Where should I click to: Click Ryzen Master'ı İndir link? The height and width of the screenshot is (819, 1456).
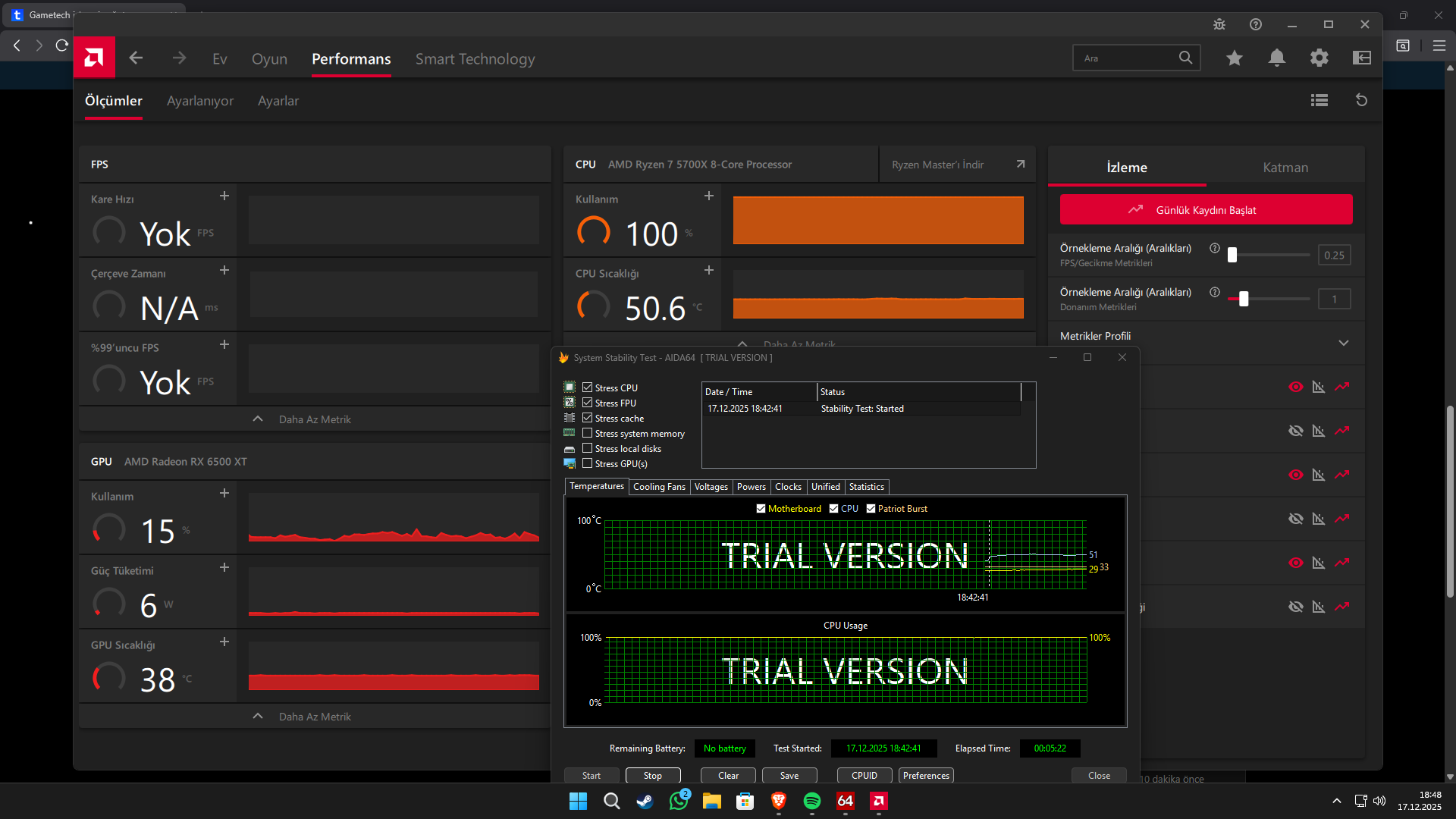click(x=959, y=165)
